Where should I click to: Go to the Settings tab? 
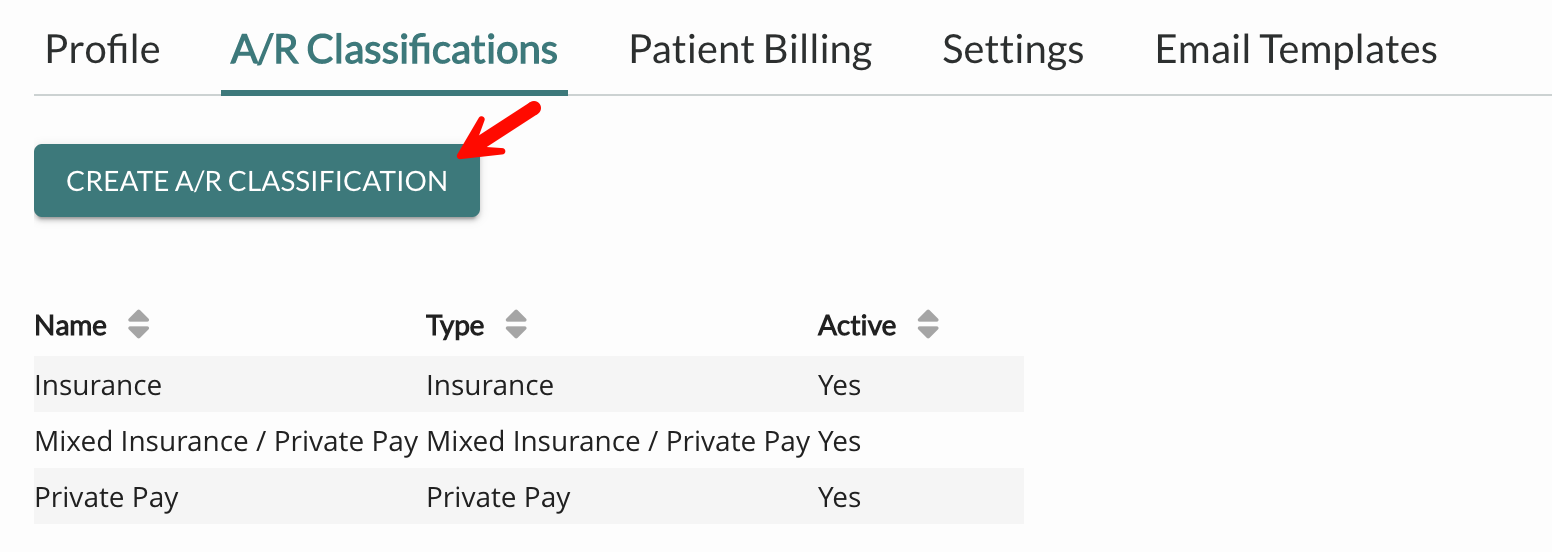[x=1013, y=50]
